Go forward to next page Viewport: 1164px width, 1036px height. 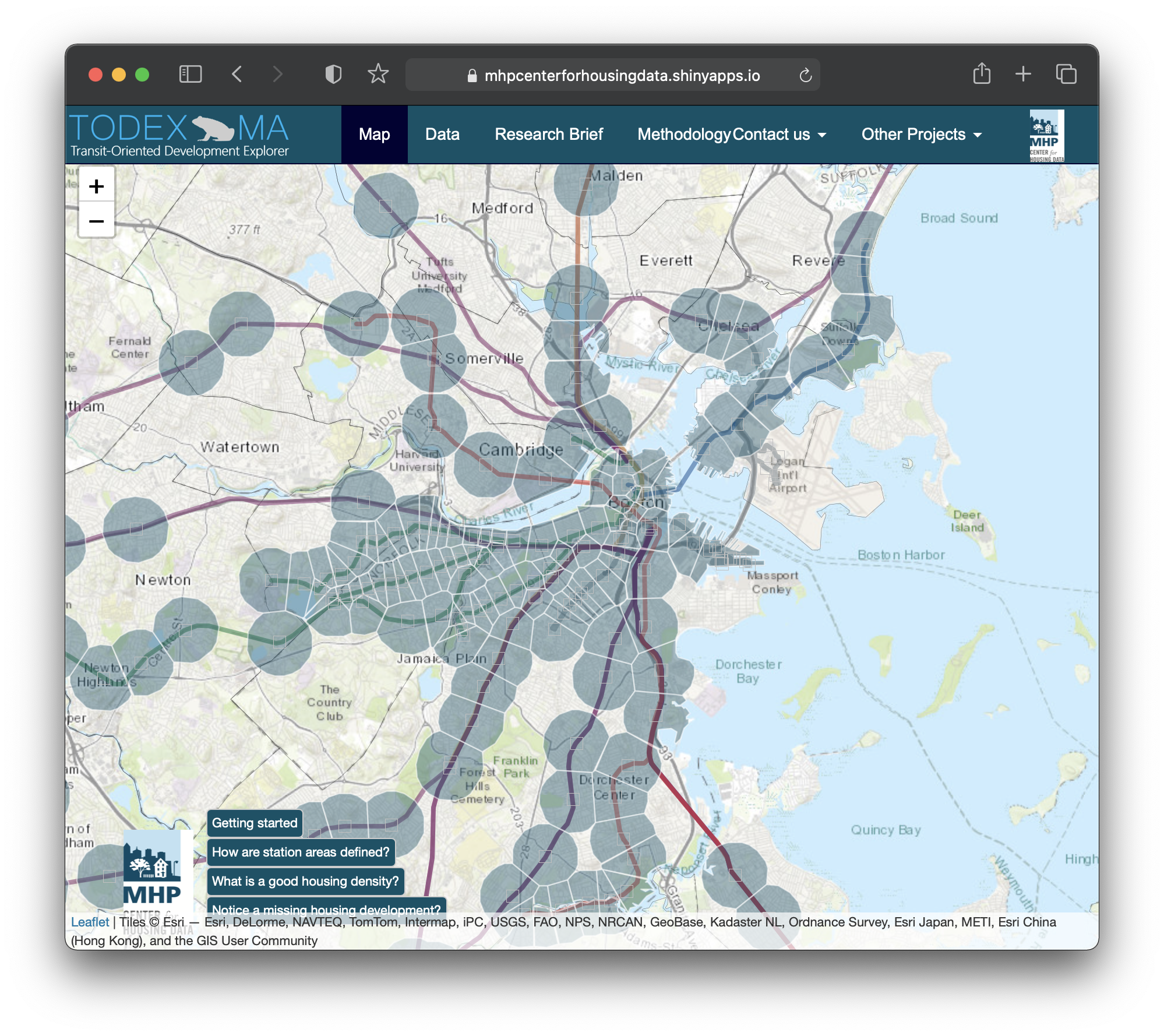(x=278, y=75)
